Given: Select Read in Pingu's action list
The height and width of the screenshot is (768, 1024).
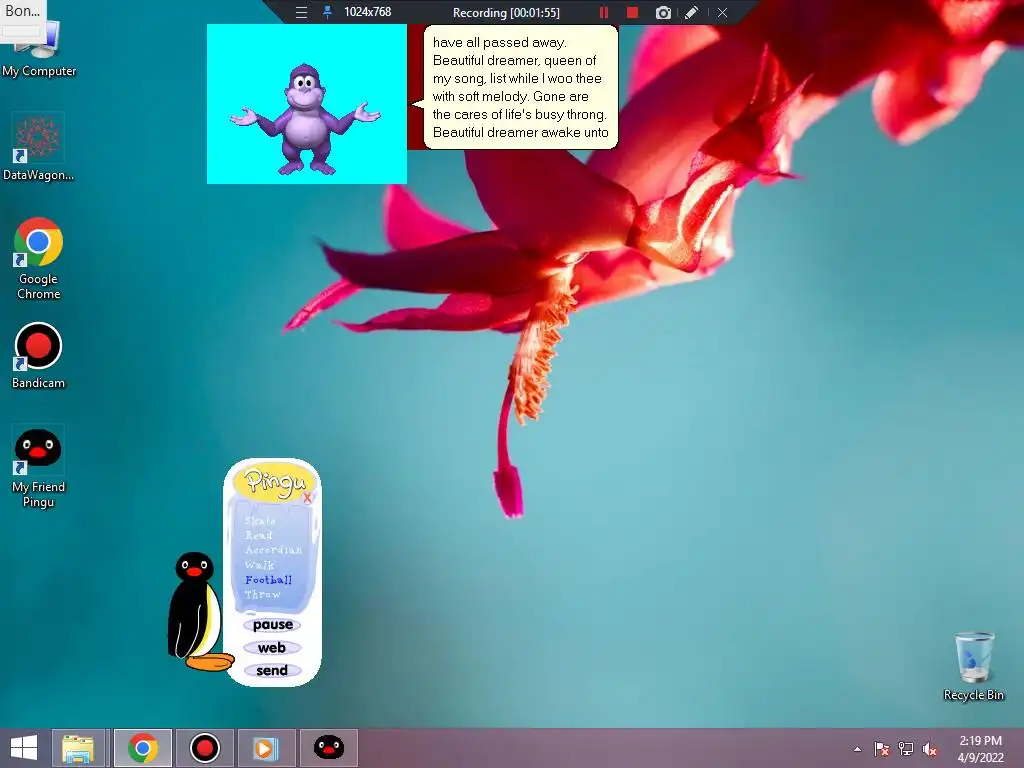Looking at the screenshot, I should click(259, 535).
